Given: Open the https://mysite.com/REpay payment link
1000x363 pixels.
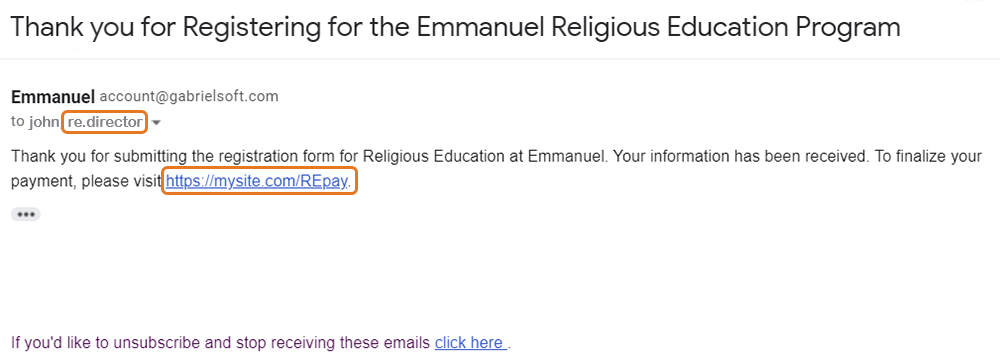Looking at the screenshot, I should coord(257,182).
